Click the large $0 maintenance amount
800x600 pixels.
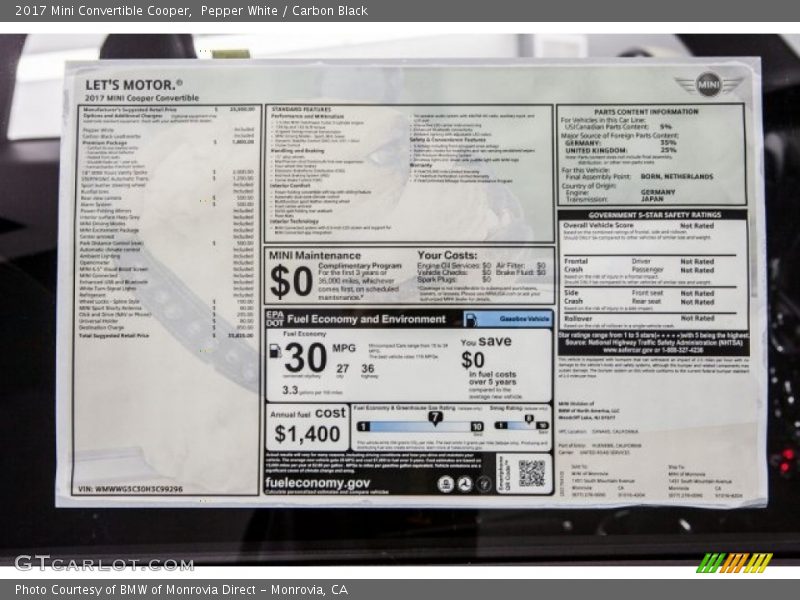coord(291,282)
